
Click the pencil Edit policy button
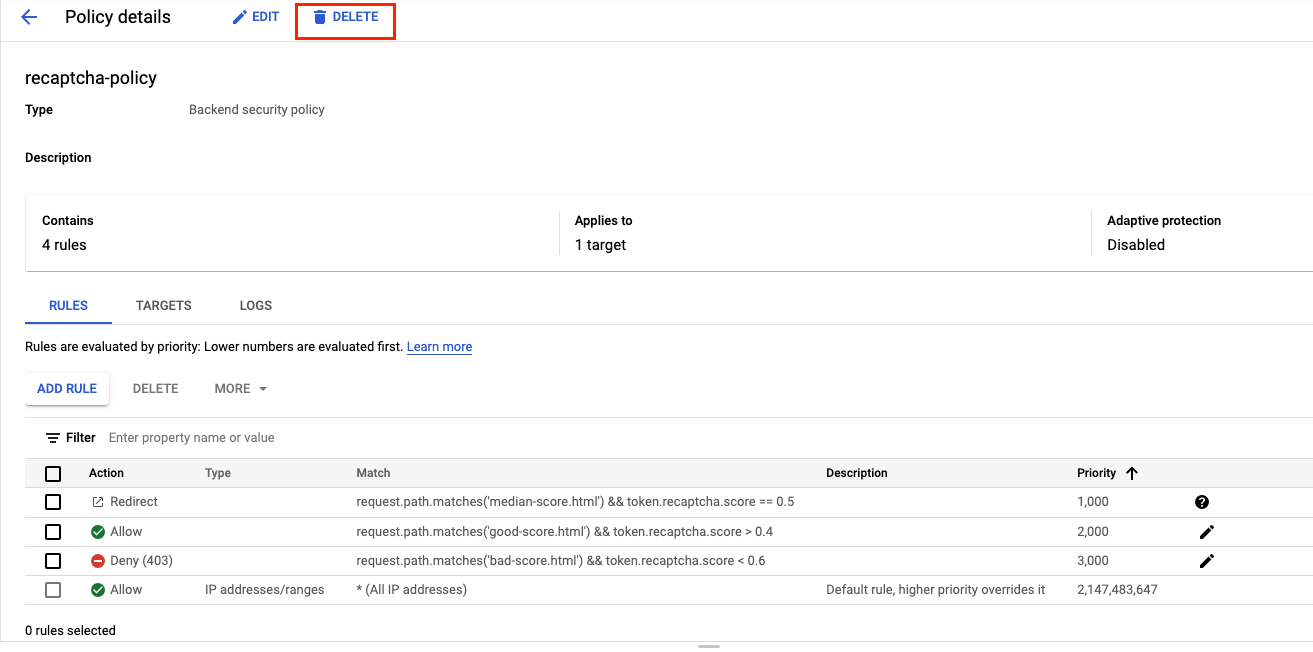pos(255,17)
